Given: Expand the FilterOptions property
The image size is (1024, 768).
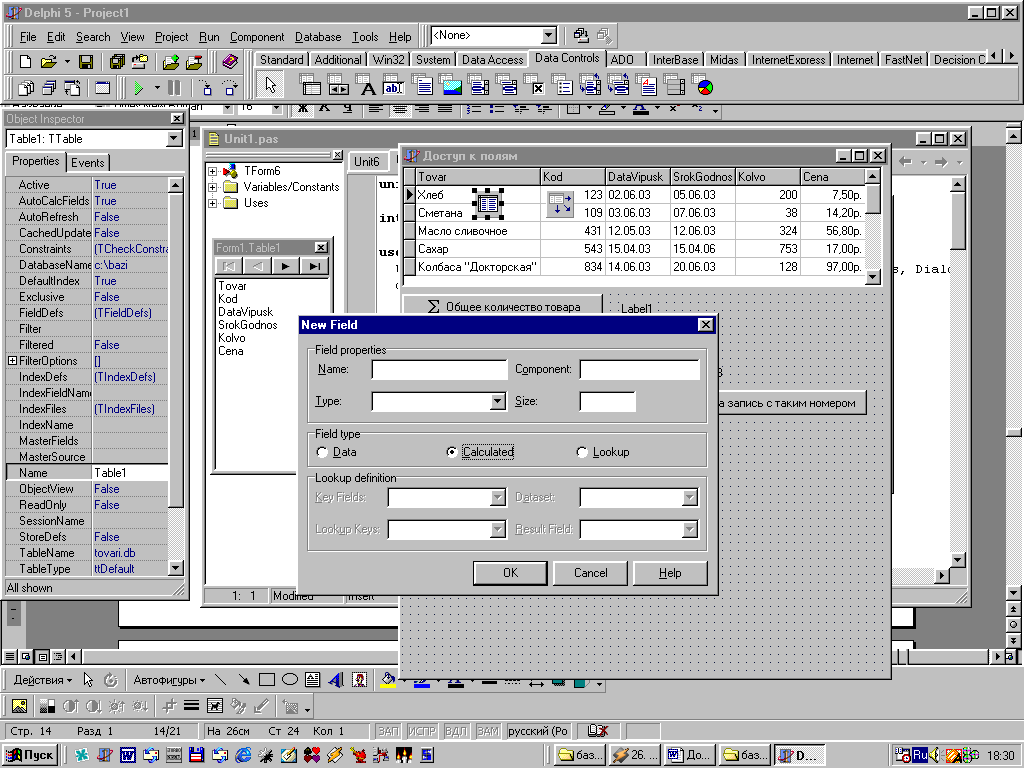Looking at the screenshot, I should click(12, 360).
